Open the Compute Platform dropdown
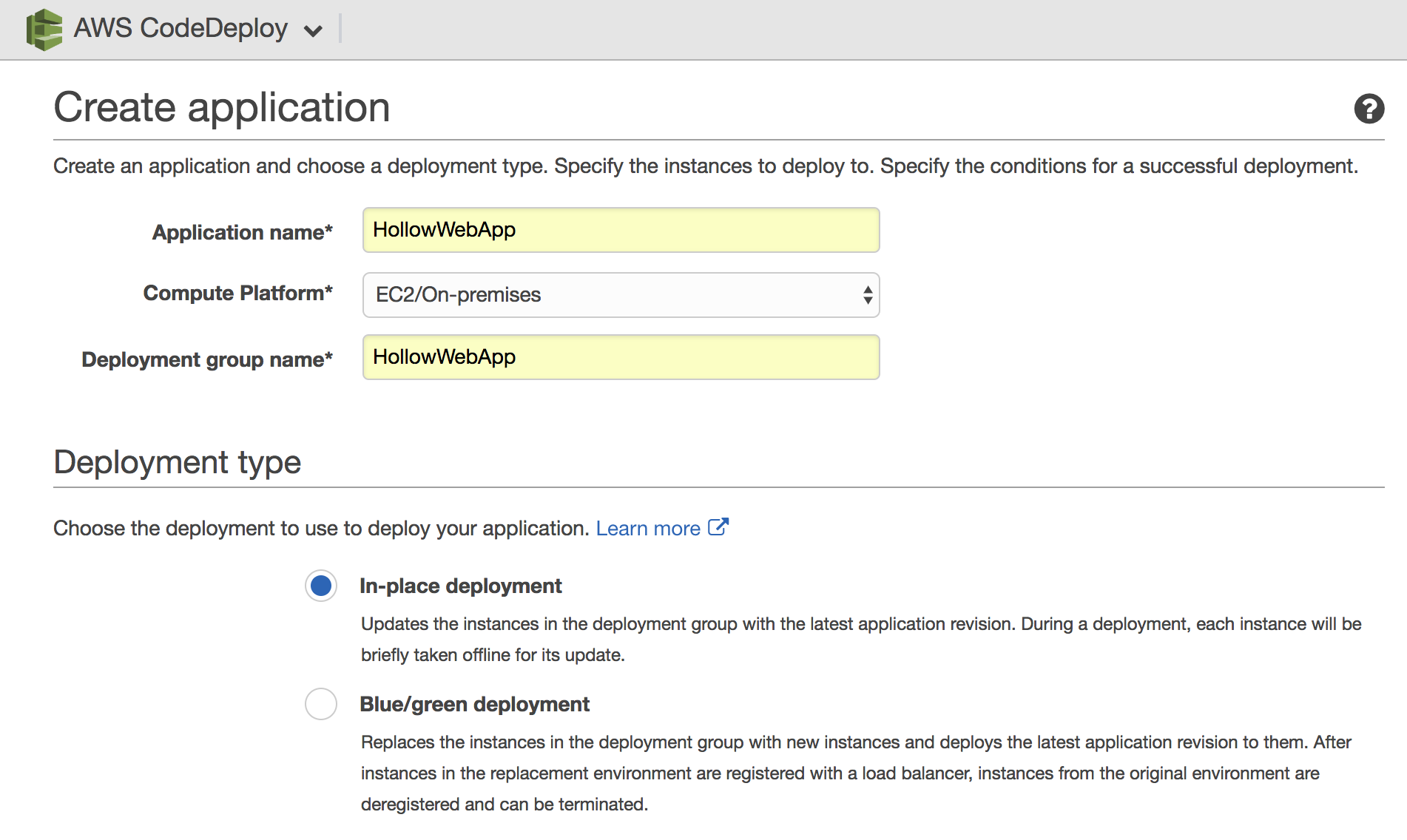 pos(620,295)
